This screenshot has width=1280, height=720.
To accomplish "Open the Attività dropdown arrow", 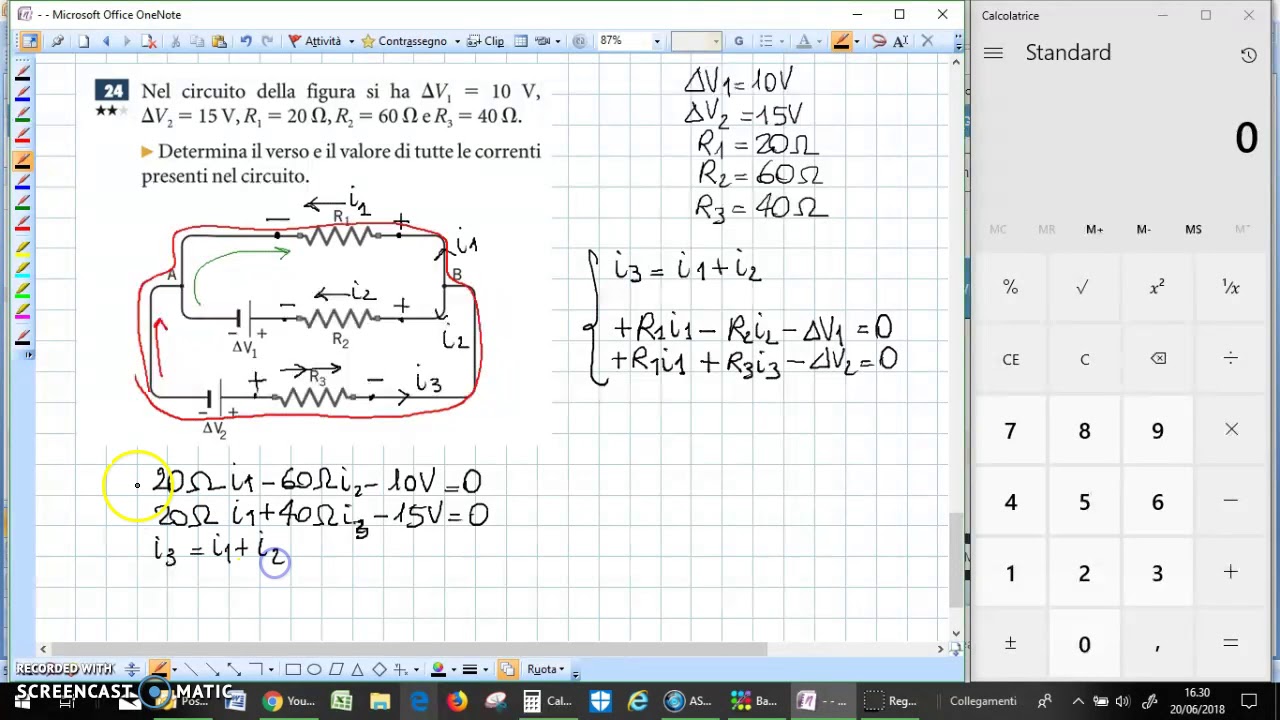I will (351, 41).
